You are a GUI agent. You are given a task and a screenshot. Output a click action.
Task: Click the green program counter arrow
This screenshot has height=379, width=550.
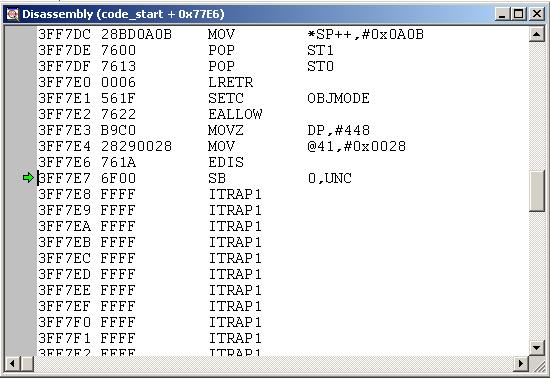click(28, 178)
